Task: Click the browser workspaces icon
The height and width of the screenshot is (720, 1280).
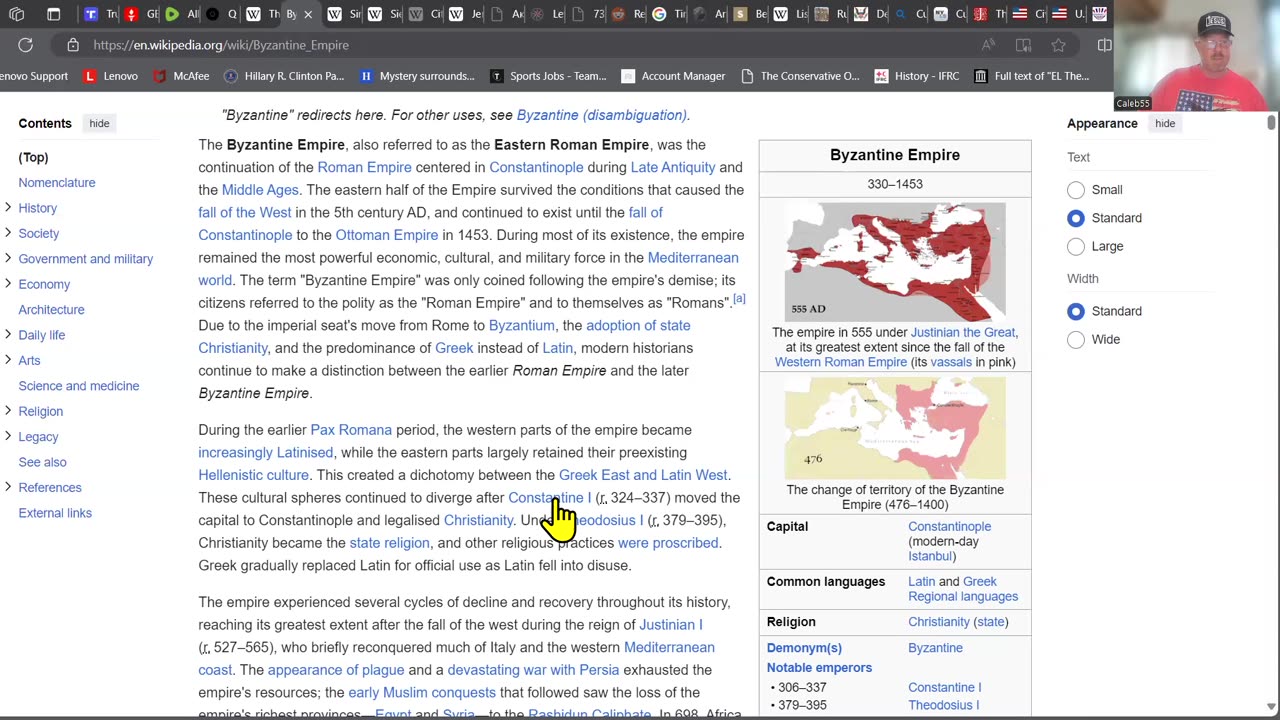Action: [17, 14]
